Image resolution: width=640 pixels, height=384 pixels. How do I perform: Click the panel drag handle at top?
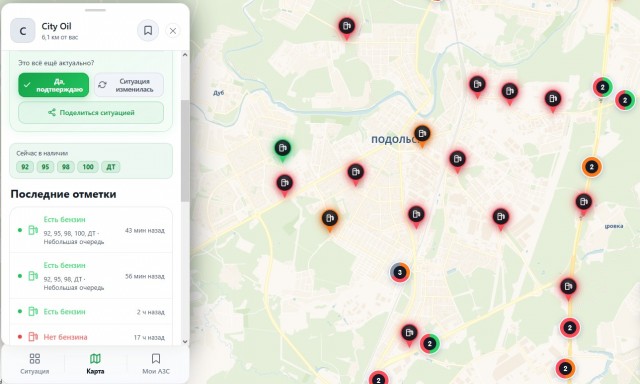coord(95,10)
